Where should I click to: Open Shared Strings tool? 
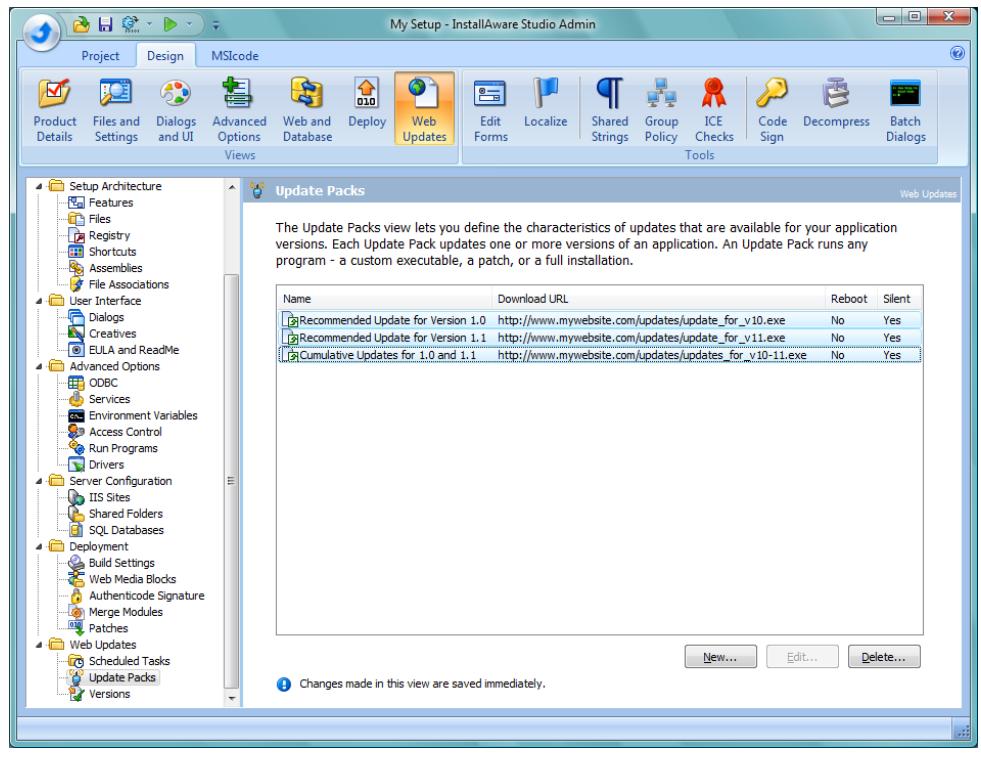tap(610, 110)
